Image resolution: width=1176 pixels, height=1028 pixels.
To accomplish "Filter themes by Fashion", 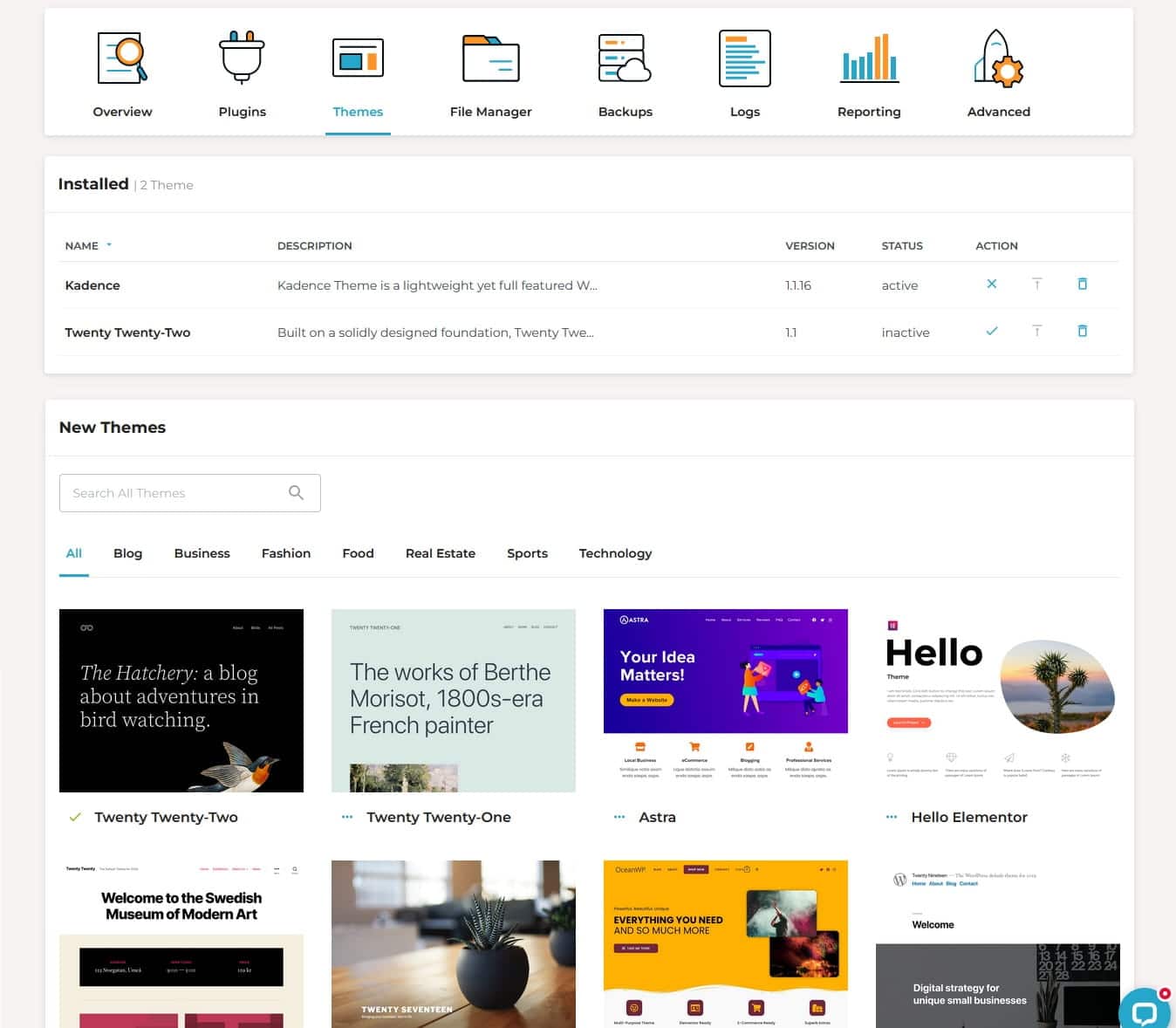I will (286, 553).
